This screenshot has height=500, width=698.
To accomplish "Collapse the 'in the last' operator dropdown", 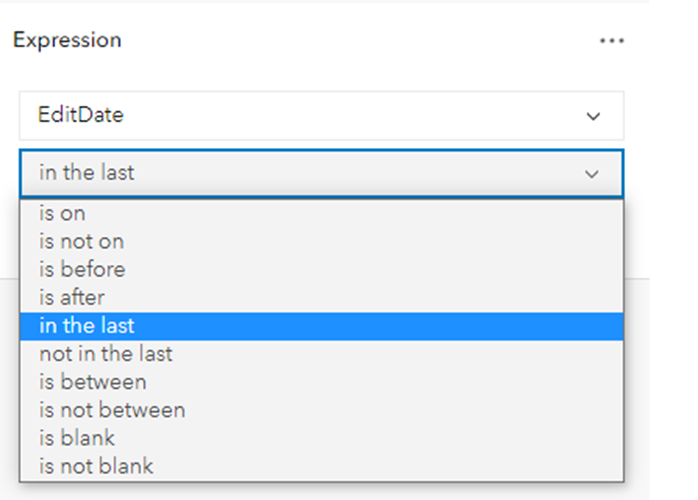I will (x=321, y=173).
